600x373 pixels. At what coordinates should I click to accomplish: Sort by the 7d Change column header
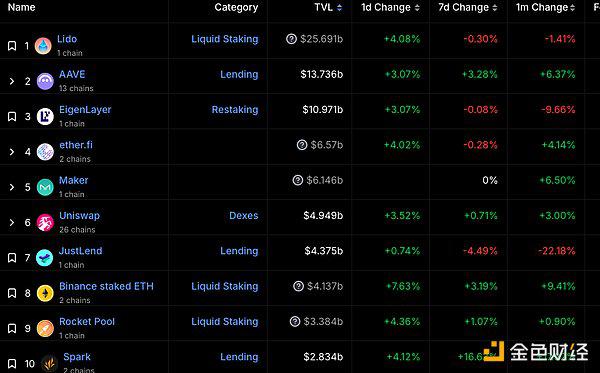point(468,7)
